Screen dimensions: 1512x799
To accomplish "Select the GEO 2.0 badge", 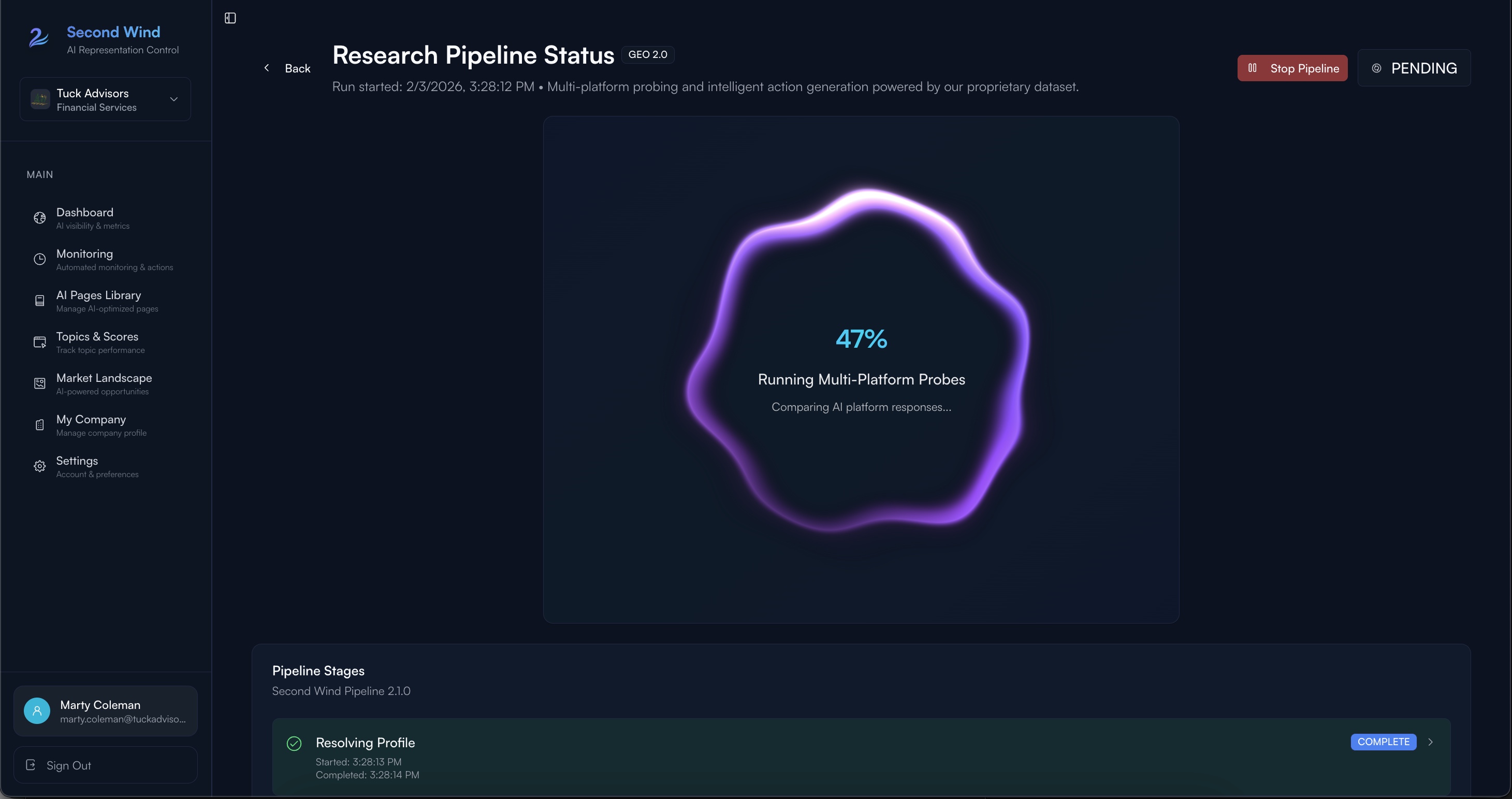I will point(647,54).
